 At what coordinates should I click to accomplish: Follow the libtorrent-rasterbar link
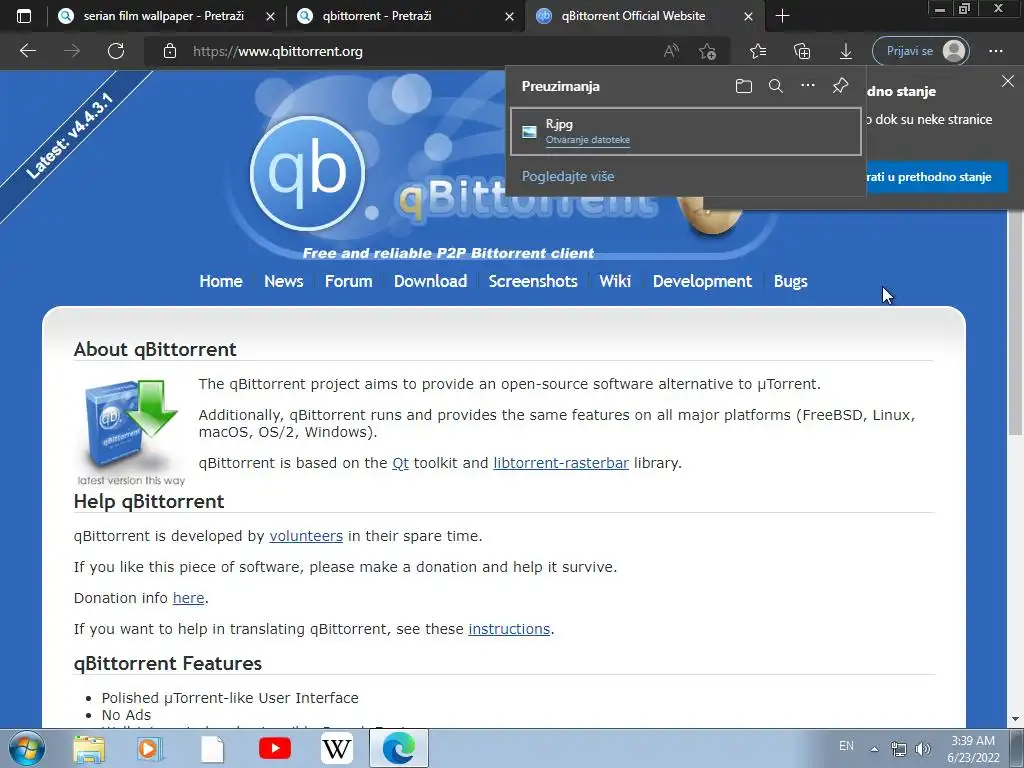[561, 463]
